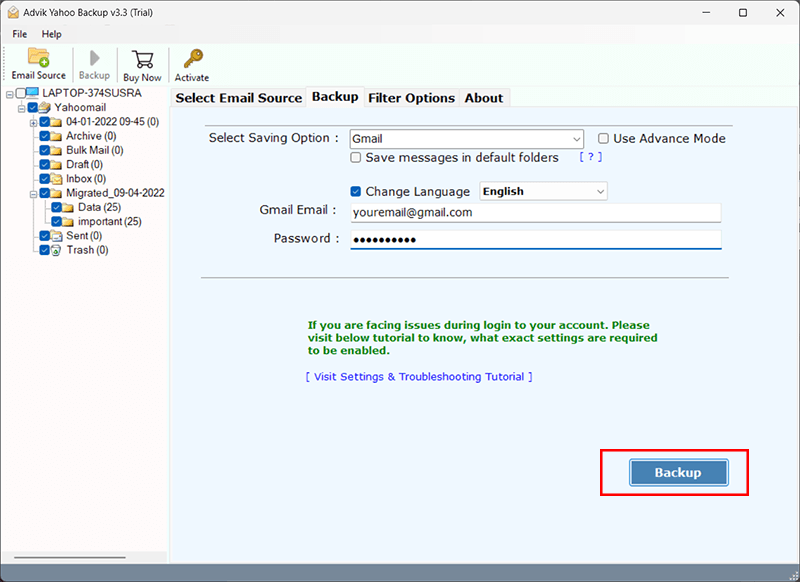The height and width of the screenshot is (582, 800).
Task: Click the Bulk Mail folder icon
Action: pos(56,150)
